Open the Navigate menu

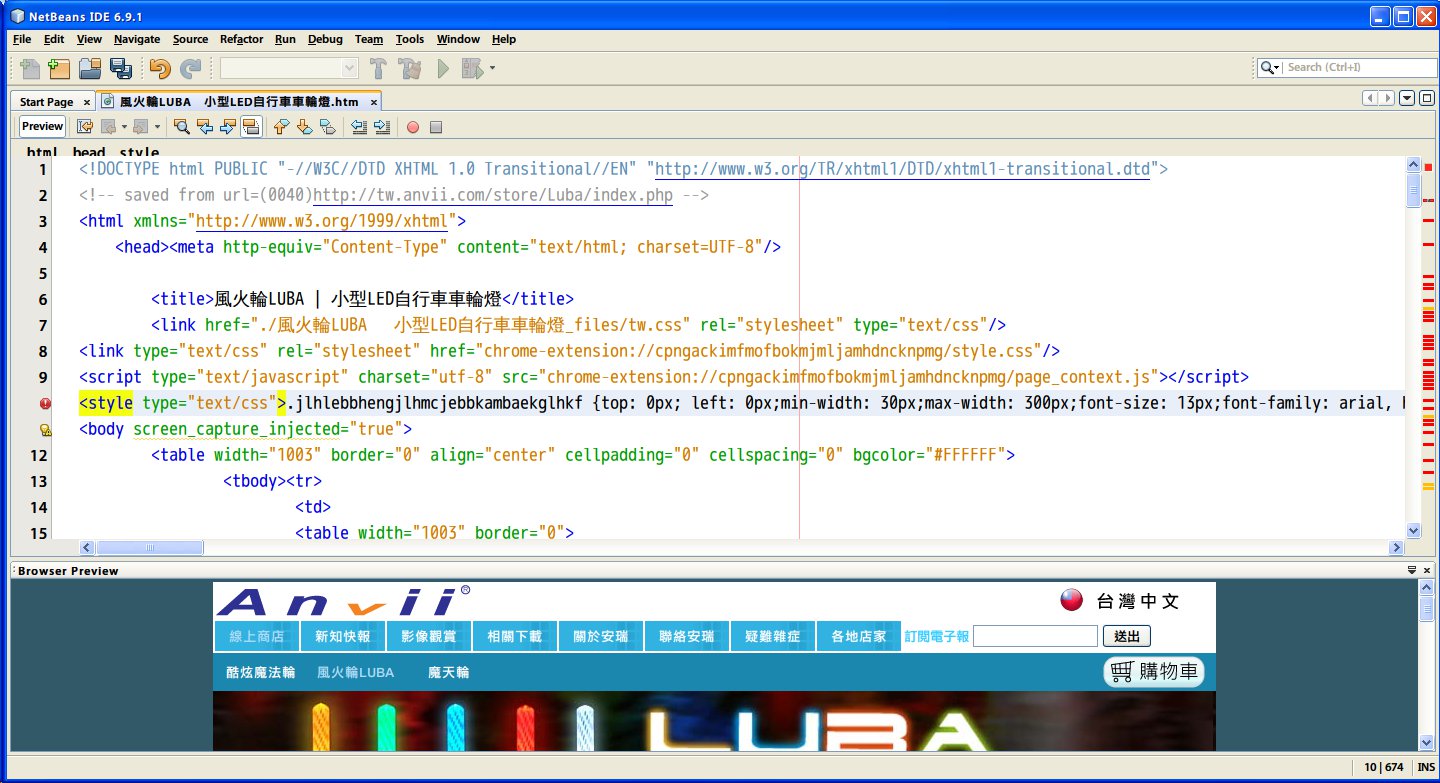click(x=137, y=39)
